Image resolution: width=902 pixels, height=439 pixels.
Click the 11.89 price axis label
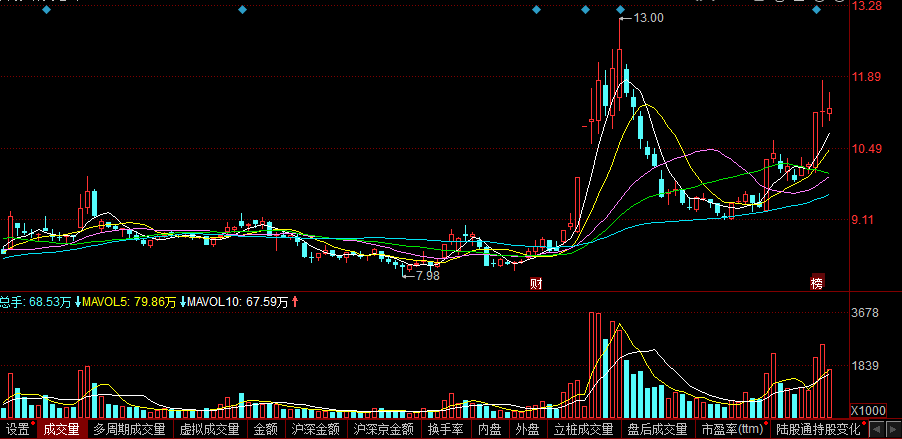coord(867,77)
